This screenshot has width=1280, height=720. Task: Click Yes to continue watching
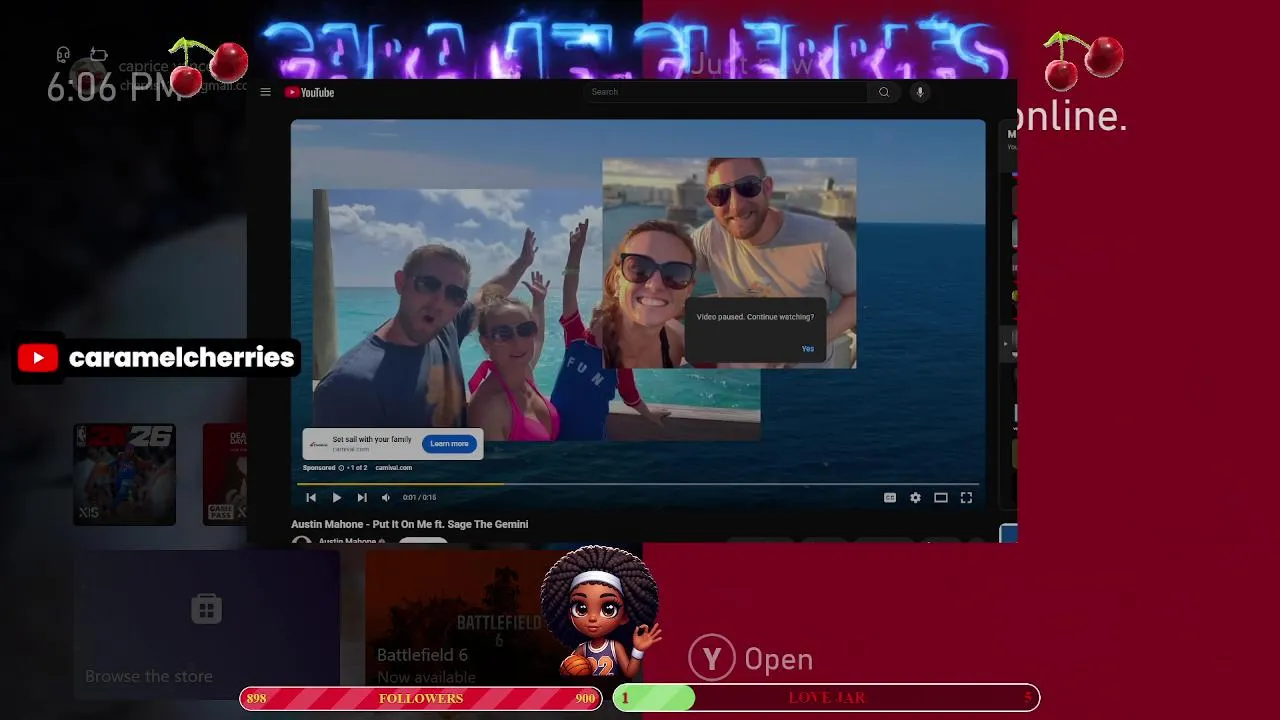tap(808, 349)
